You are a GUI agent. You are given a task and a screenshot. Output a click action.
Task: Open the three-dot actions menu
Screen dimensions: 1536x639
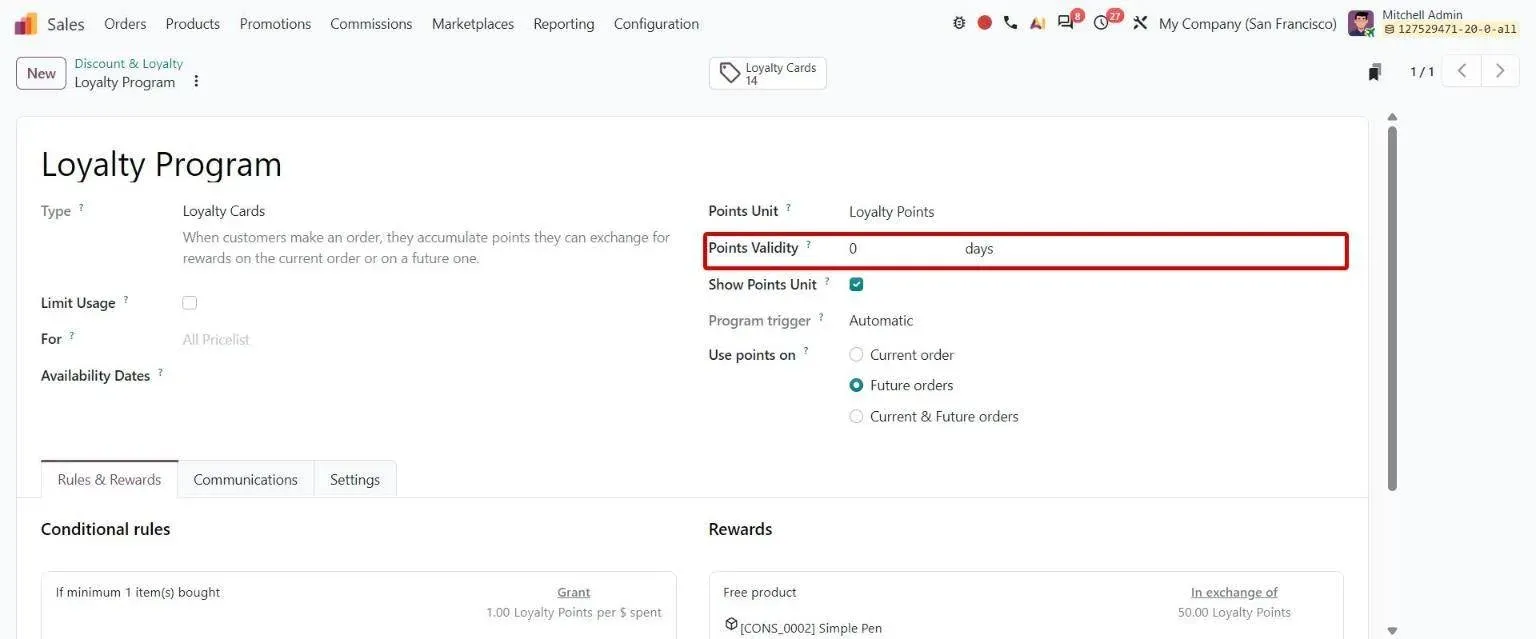(x=196, y=81)
